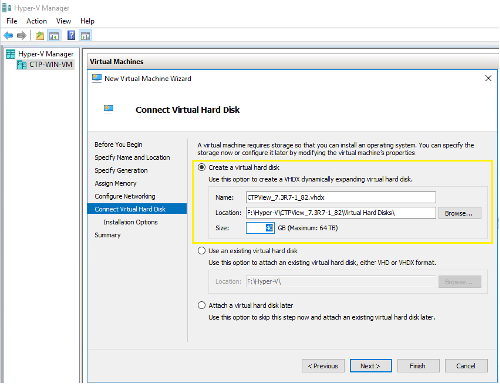Toggle the Show/Hide Console Tree icon

click(54, 35)
